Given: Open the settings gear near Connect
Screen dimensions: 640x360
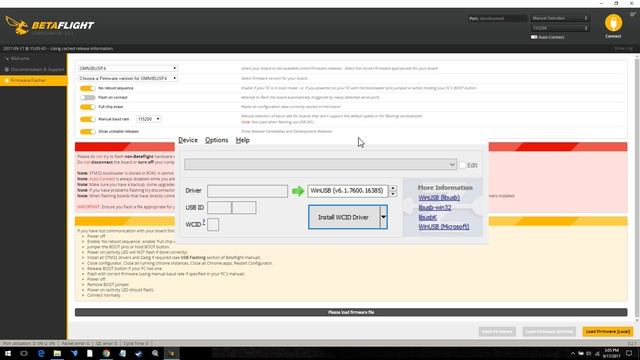Looking at the screenshot, I should 633,14.
